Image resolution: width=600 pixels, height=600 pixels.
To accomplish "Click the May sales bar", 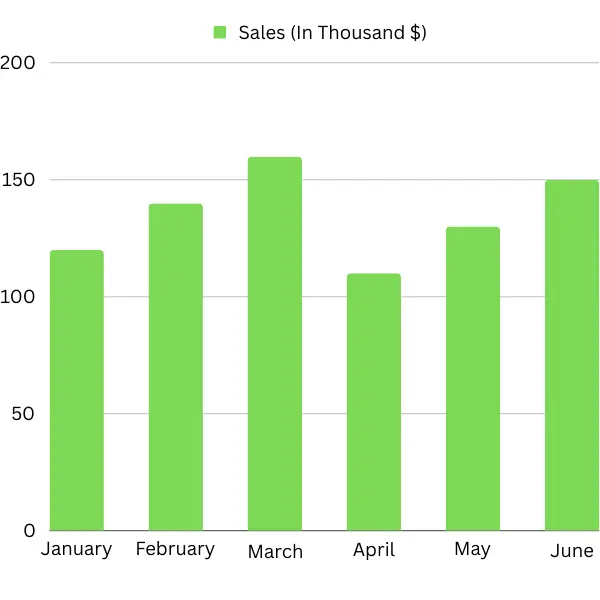I will pos(473,379).
